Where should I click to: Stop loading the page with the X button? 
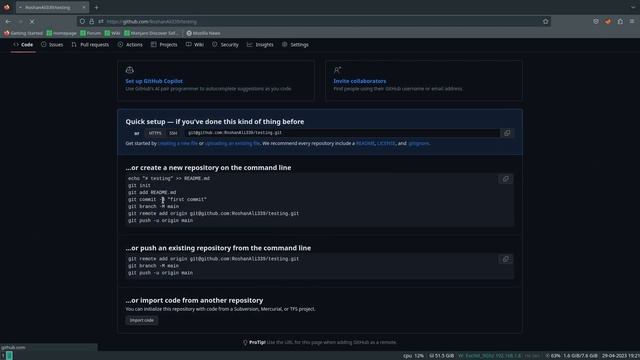(x=32, y=21)
